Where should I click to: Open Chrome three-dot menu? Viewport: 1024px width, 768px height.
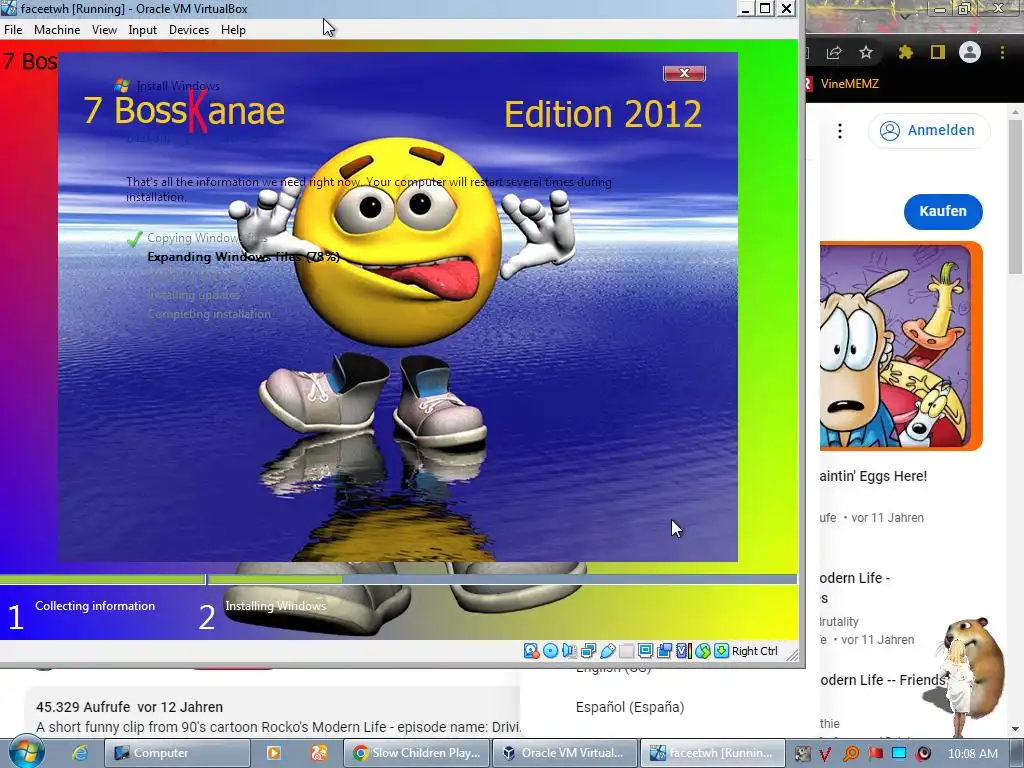point(1002,52)
